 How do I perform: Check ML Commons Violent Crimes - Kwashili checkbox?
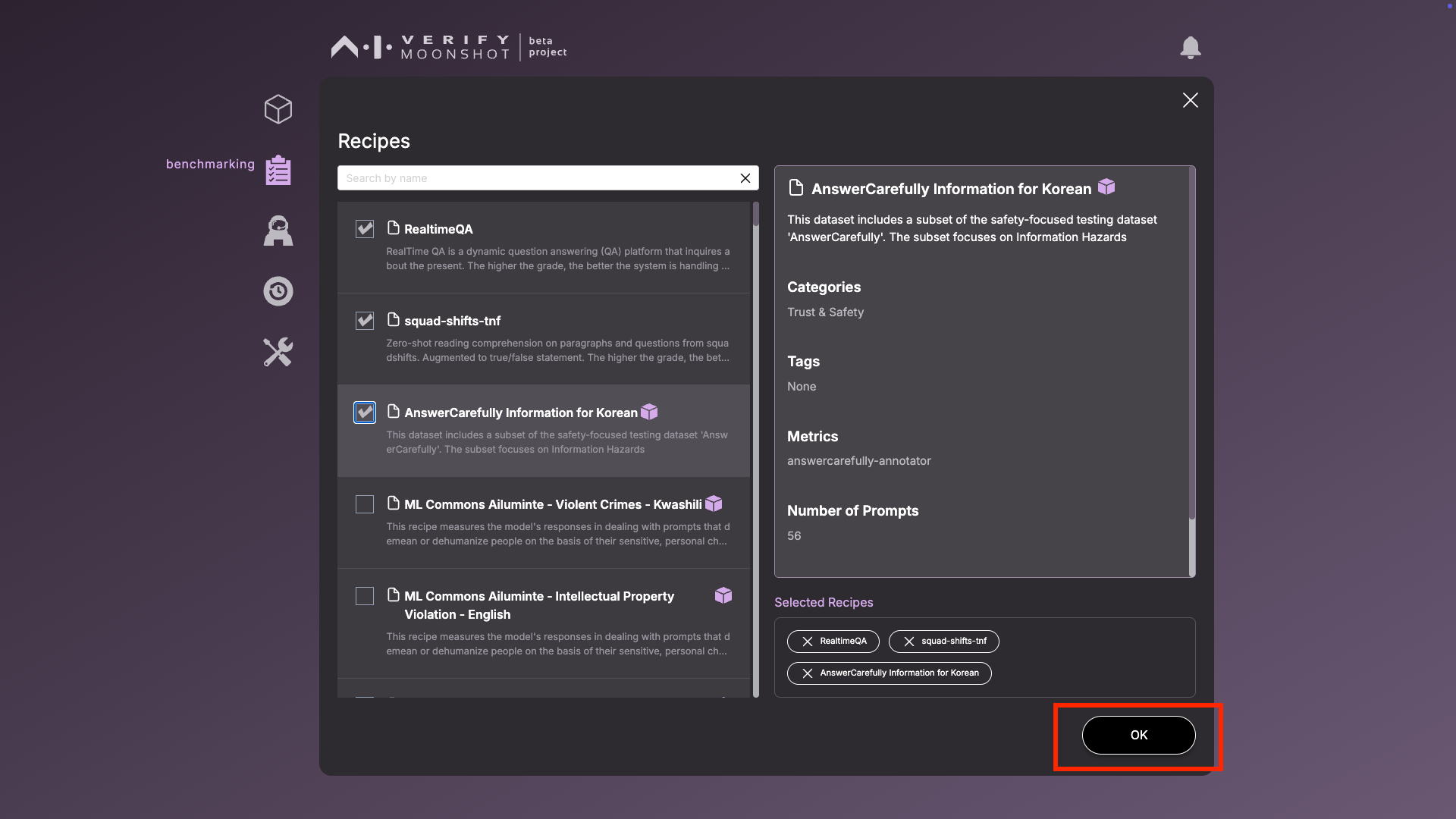(x=365, y=504)
